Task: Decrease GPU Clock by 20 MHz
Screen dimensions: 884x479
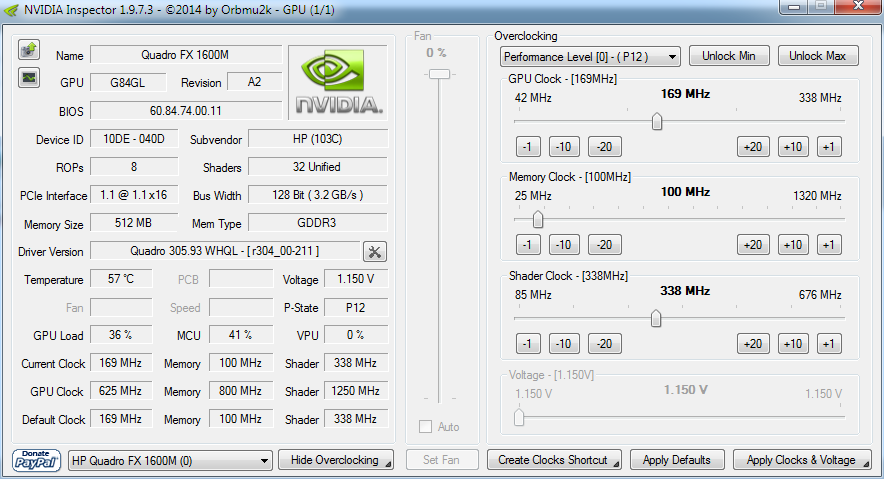Action: (605, 147)
